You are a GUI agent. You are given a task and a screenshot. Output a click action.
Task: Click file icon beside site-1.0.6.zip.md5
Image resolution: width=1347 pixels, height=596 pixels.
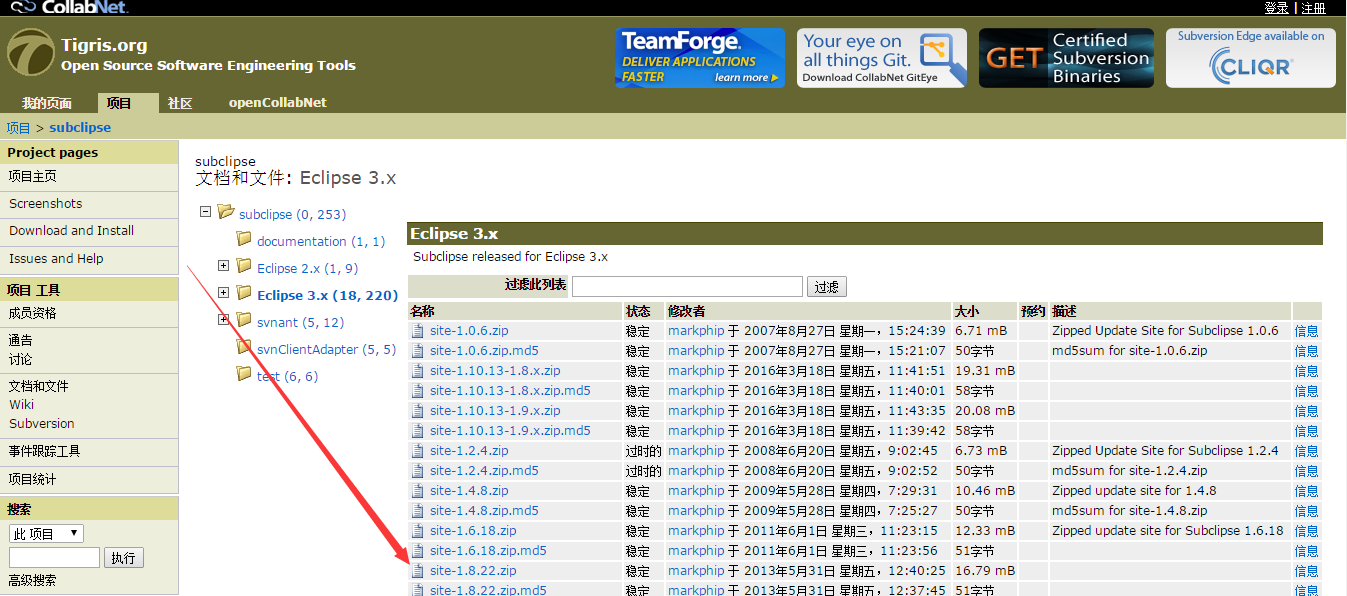pyautogui.click(x=418, y=351)
